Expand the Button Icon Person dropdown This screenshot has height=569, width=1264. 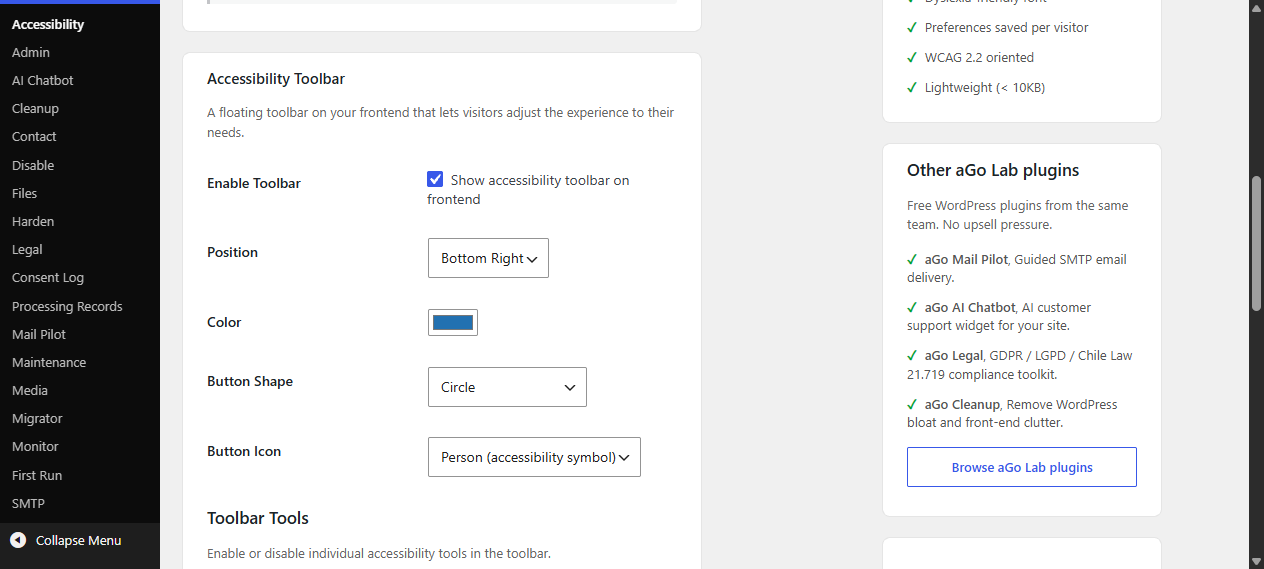534,457
